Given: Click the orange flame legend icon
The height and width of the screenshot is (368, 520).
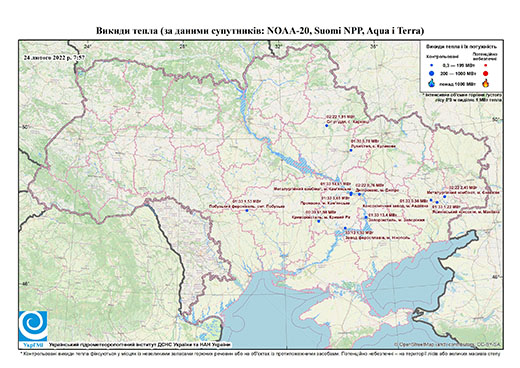Looking at the screenshot, I should coord(486,83).
